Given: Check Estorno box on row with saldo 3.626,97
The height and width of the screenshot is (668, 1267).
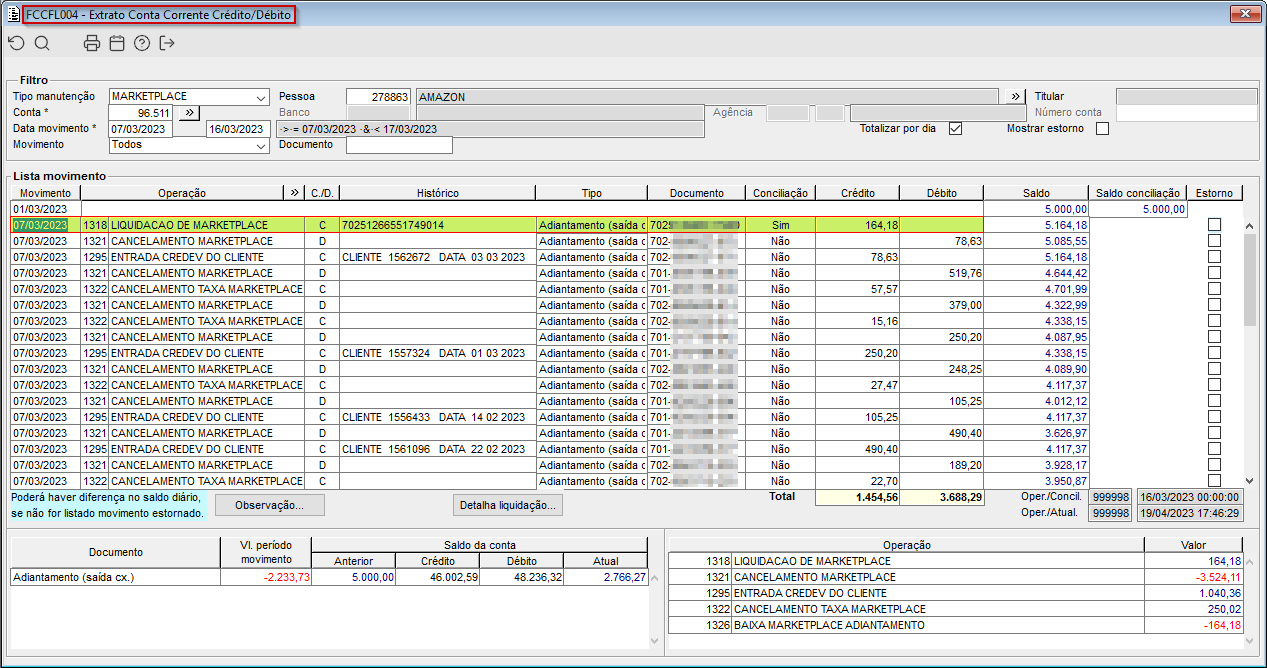Looking at the screenshot, I should [x=1214, y=433].
